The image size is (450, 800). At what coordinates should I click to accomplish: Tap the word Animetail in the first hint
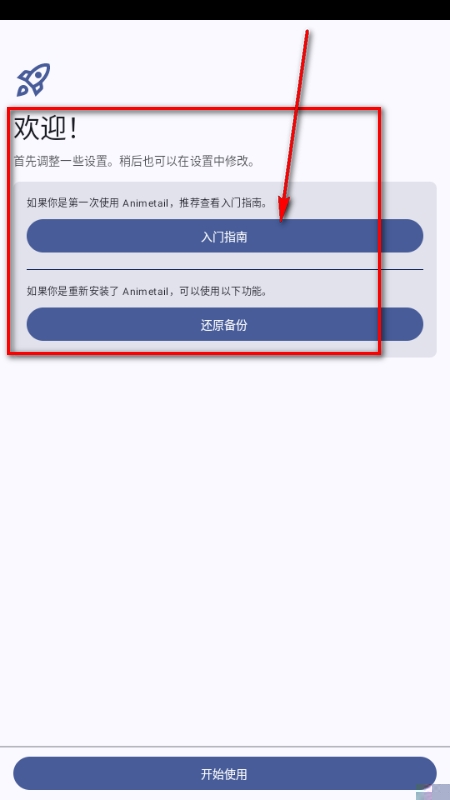[x=145, y=203]
